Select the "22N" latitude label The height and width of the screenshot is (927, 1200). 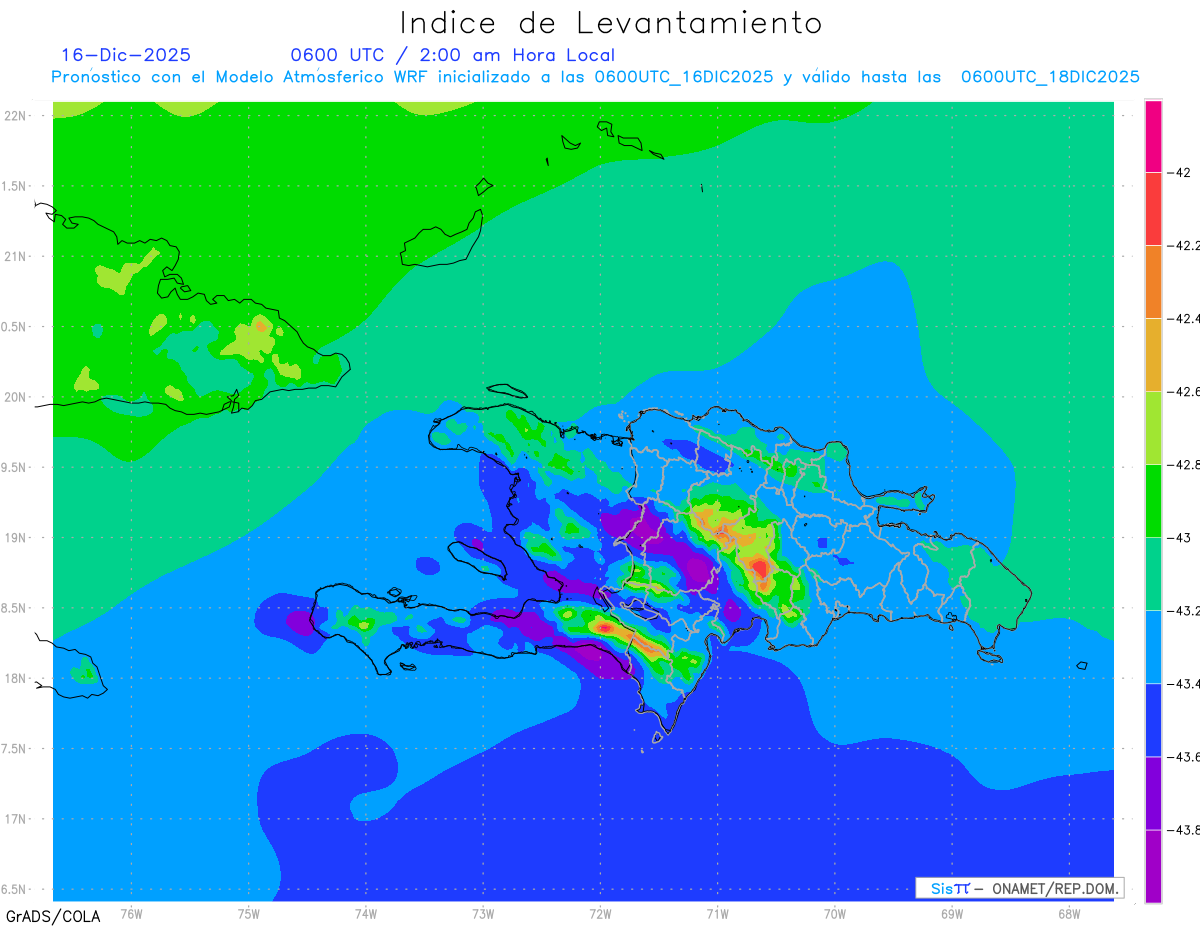click(x=15, y=115)
